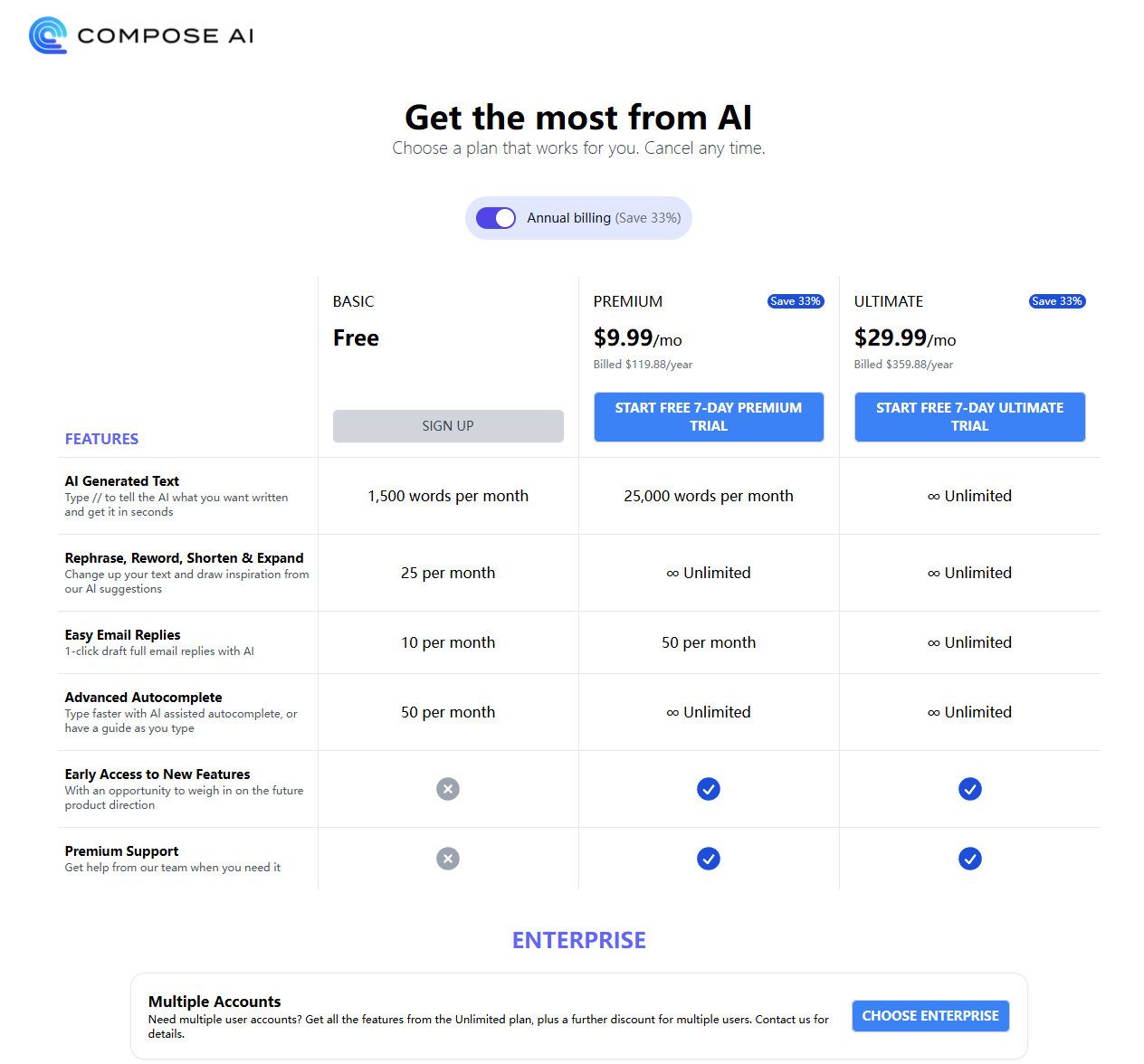Click the CHOOSE ENTERPRISE button
This screenshot has width=1144, height=1064.
[930, 1016]
